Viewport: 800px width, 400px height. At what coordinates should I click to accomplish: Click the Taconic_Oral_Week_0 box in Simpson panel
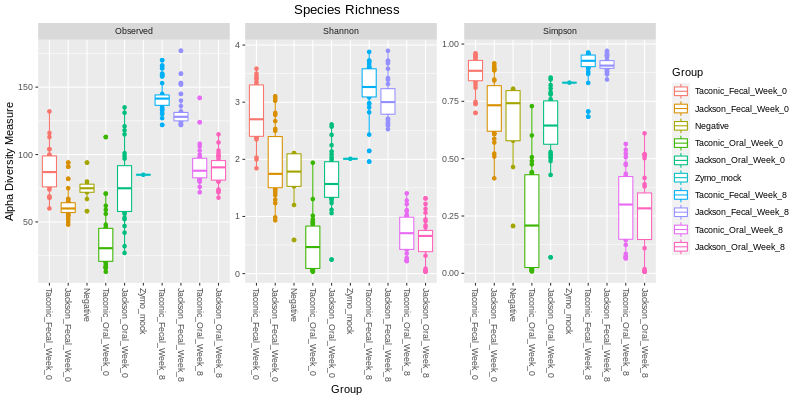click(x=532, y=221)
